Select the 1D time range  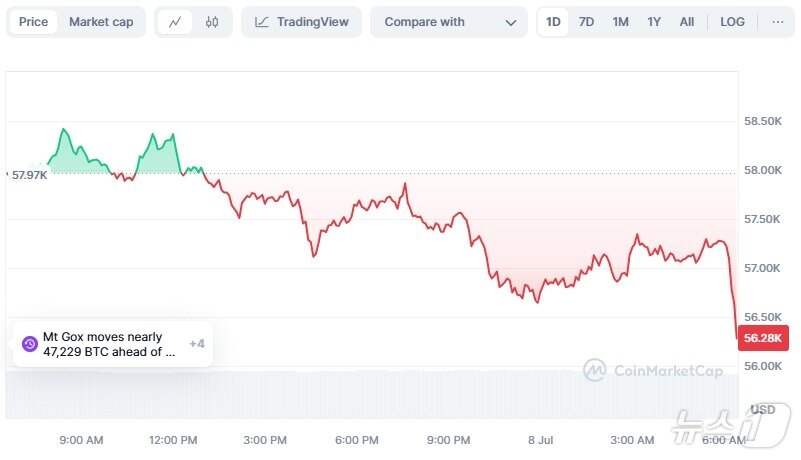(553, 22)
